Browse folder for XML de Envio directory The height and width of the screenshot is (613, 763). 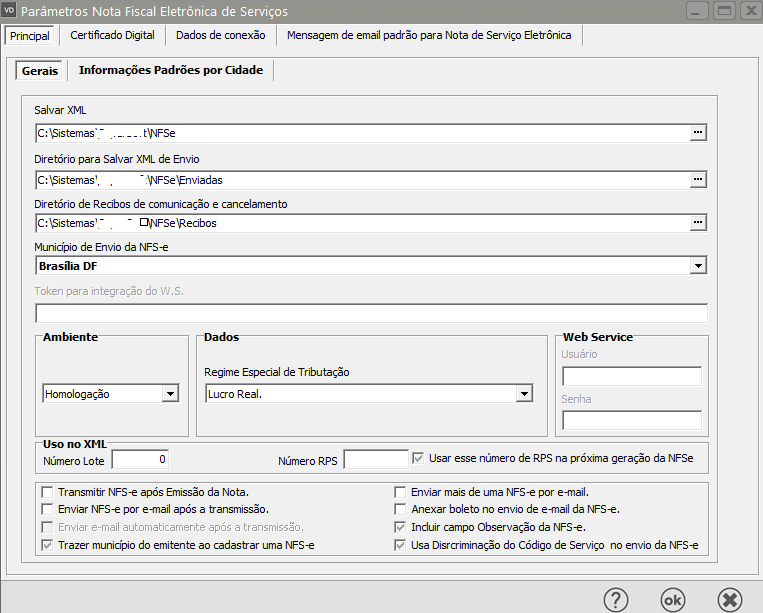click(698, 180)
